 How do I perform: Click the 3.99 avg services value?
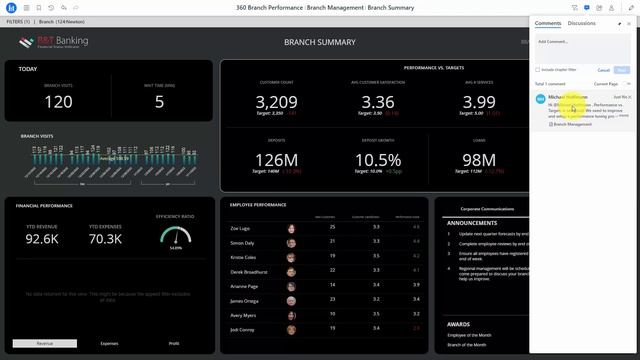click(479, 102)
